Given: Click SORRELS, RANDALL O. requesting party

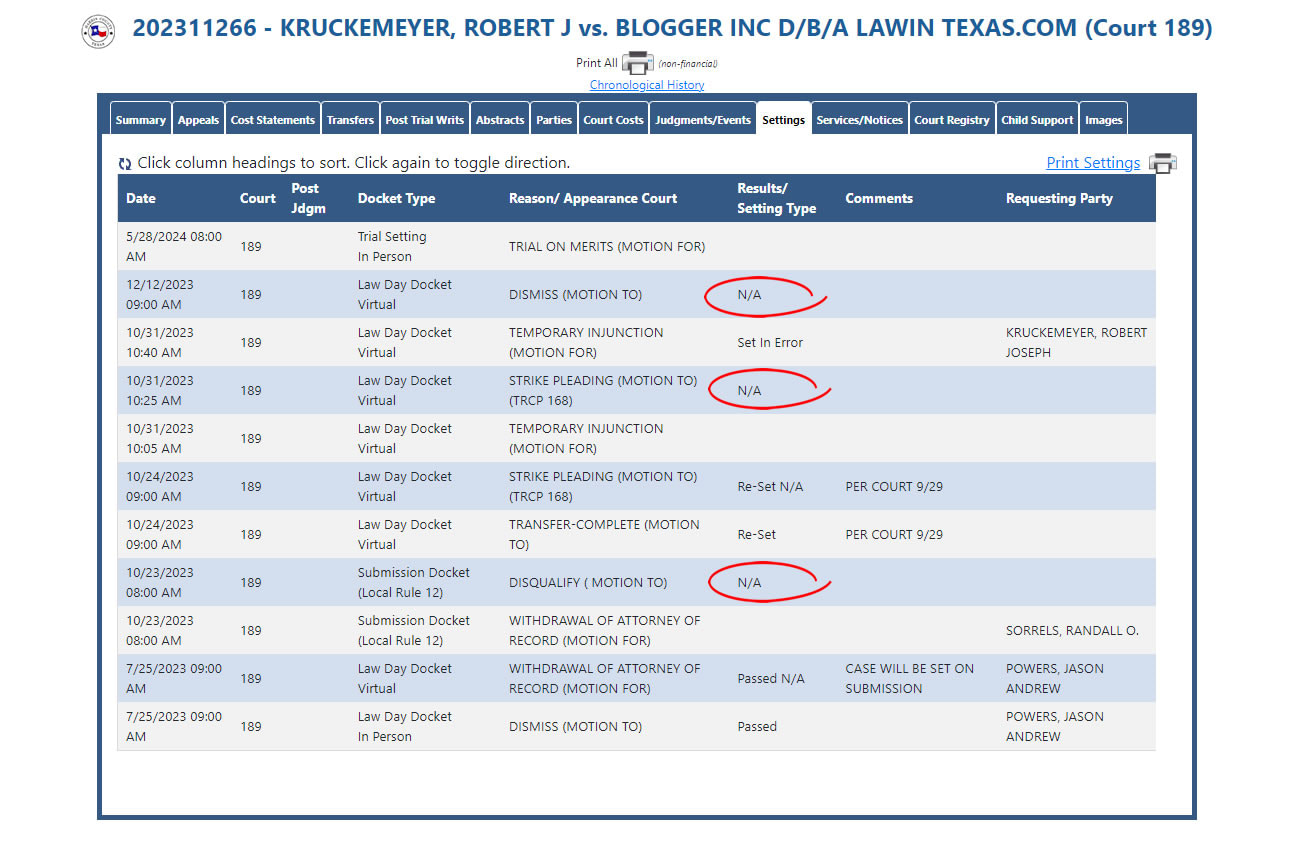Looking at the screenshot, I should (x=1072, y=630).
